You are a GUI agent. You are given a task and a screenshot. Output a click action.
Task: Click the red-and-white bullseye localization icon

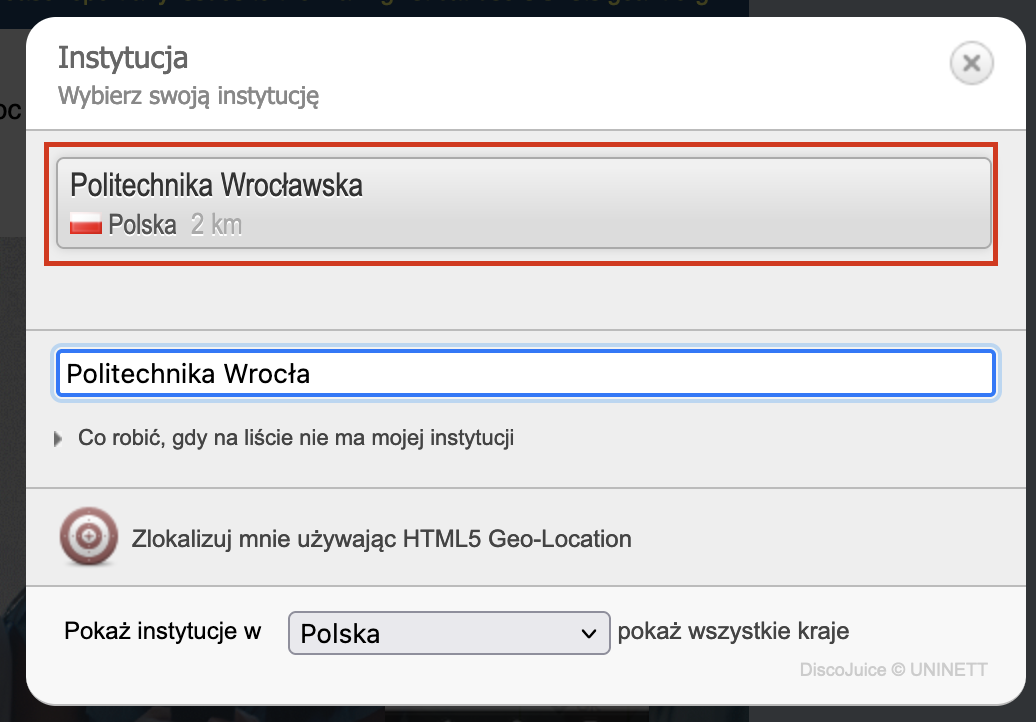tap(88, 537)
